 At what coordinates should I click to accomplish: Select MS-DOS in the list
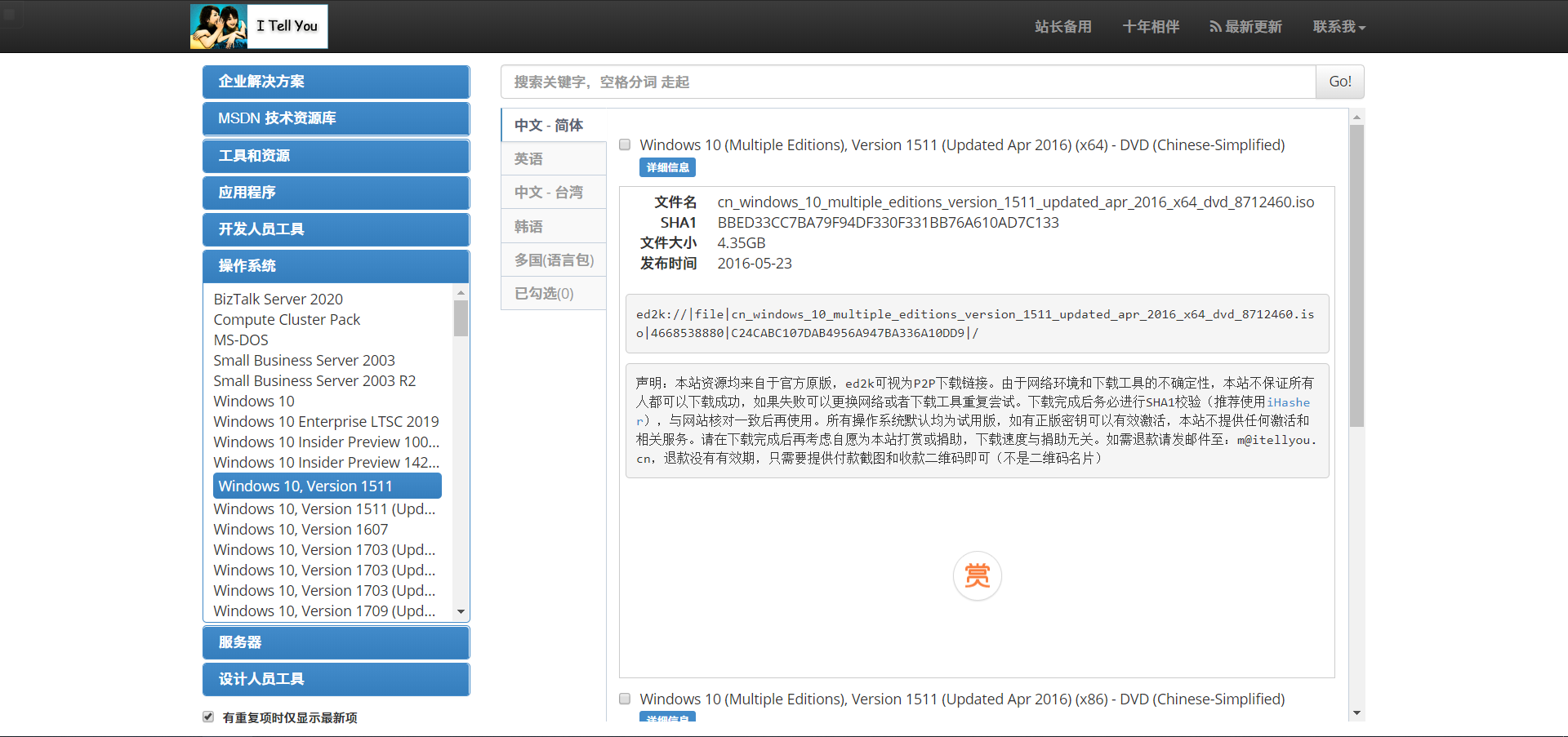[x=241, y=340]
